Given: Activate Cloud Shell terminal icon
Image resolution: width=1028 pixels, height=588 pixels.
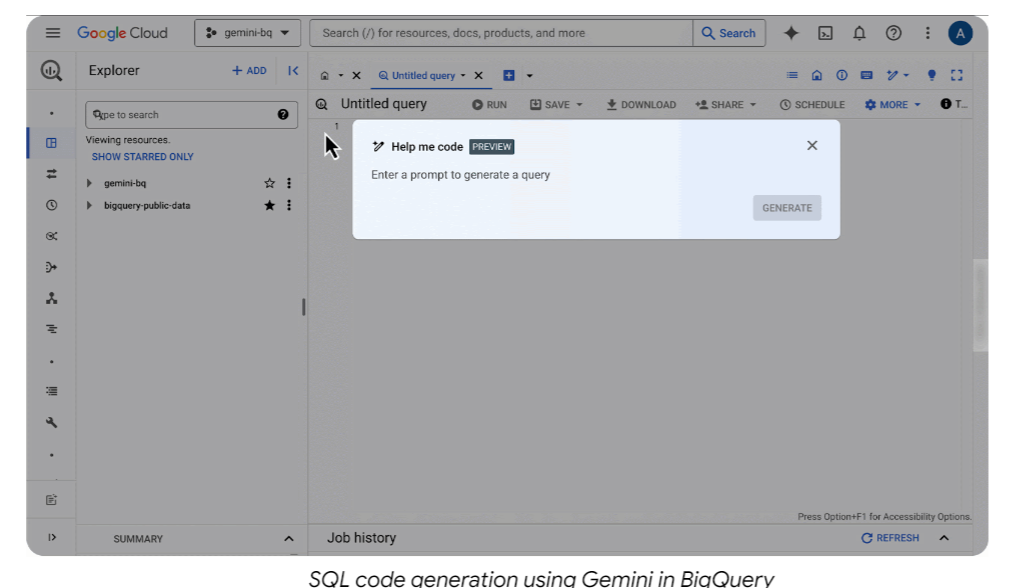Looking at the screenshot, I should [x=825, y=33].
